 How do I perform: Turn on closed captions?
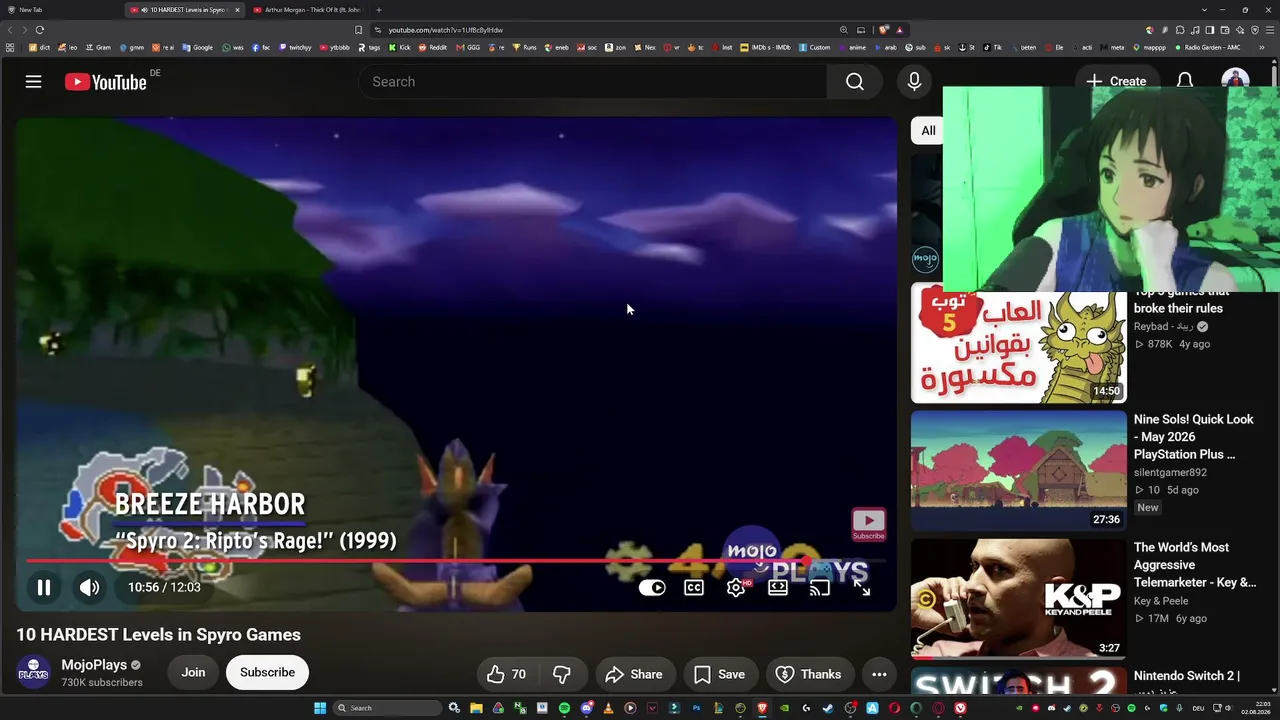pyautogui.click(x=694, y=587)
